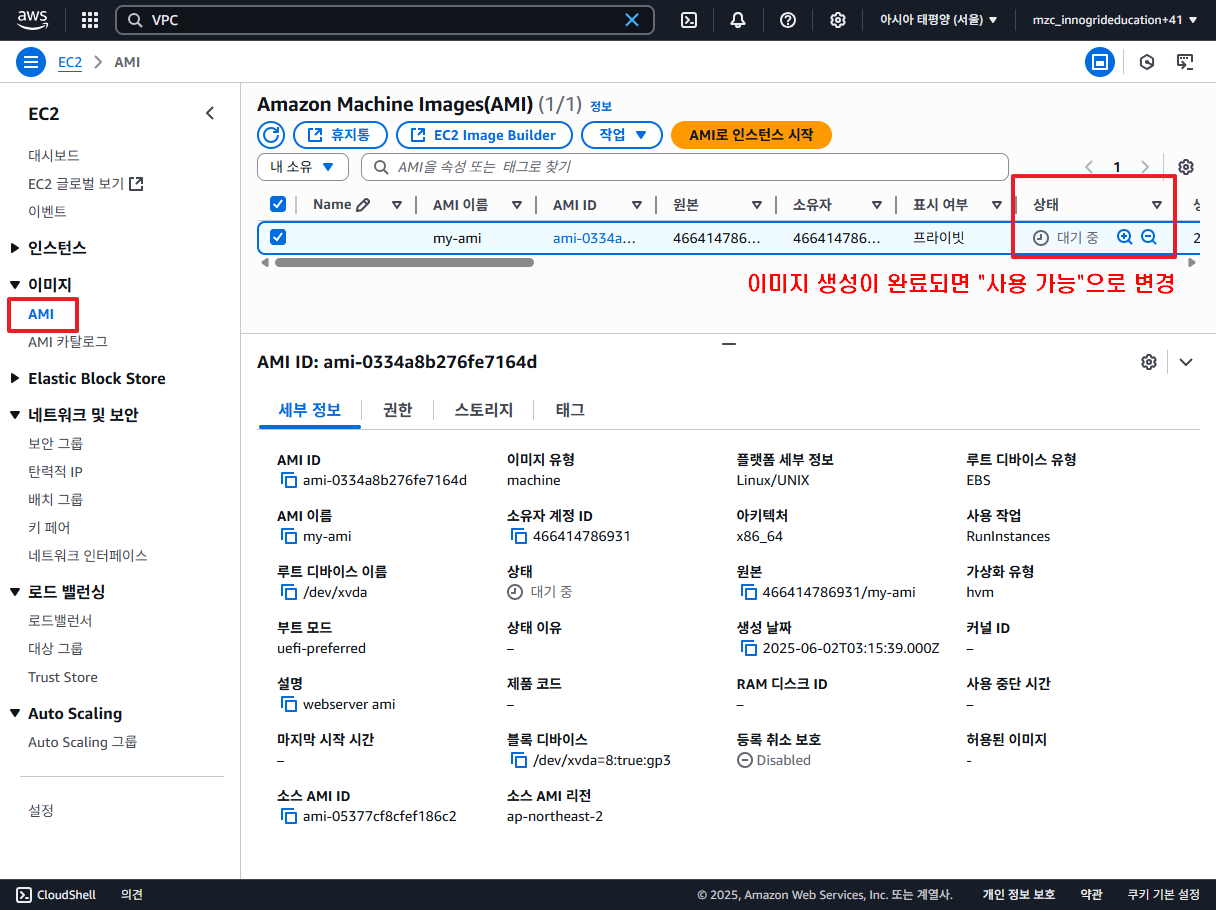Open top bar settings gear
The width and height of the screenshot is (1216, 910).
click(838, 20)
